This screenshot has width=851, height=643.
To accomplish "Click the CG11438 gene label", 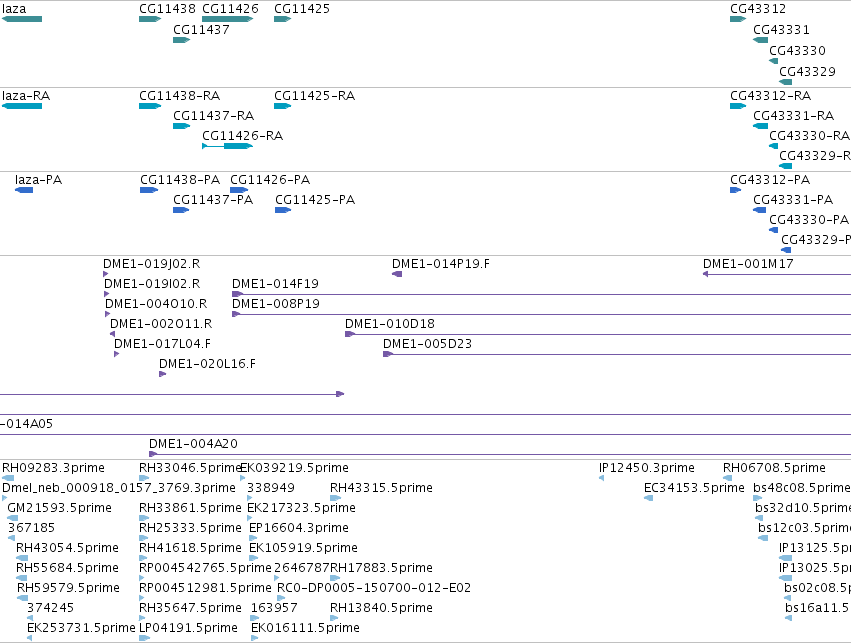I will click(x=167, y=9).
